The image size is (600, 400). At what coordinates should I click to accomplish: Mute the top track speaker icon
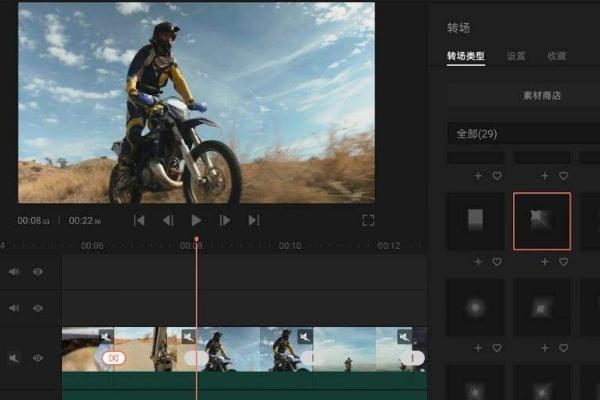(x=14, y=272)
